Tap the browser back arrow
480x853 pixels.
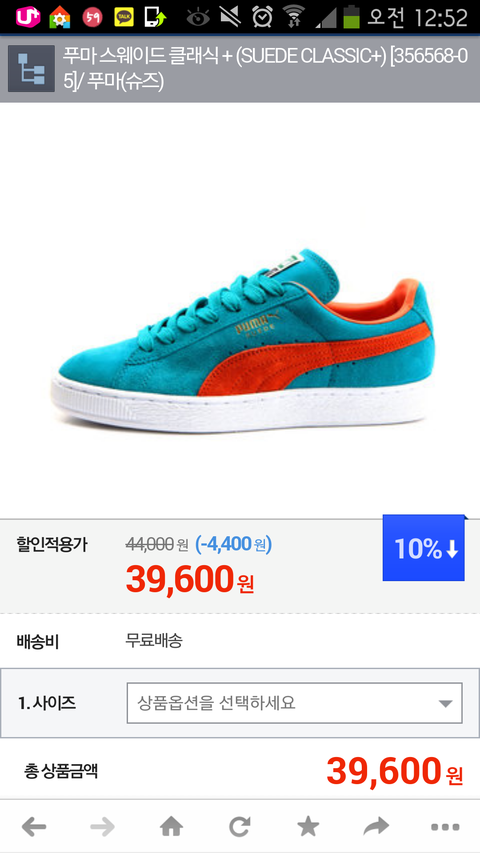point(34,827)
